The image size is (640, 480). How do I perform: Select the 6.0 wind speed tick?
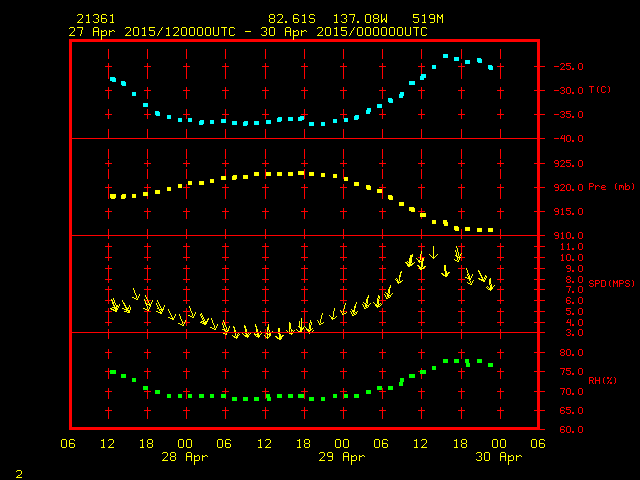pos(574,301)
